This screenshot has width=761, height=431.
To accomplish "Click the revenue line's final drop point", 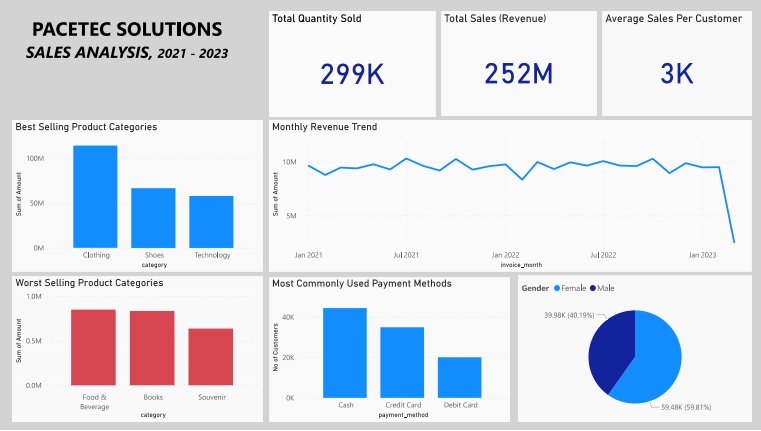I will (733, 242).
